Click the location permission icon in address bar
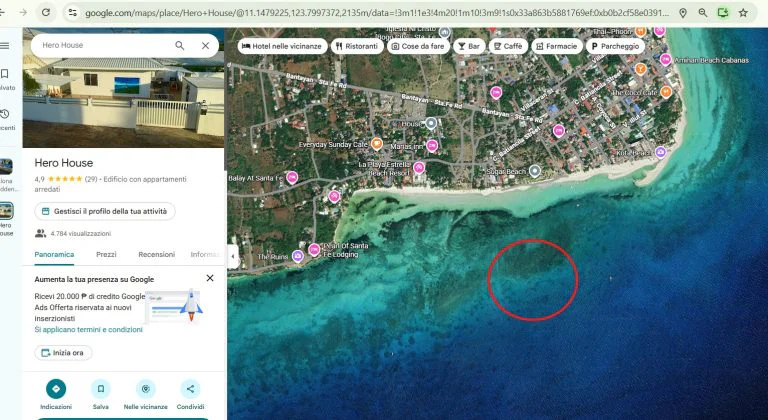This screenshot has width=768, height=420. click(x=683, y=13)
